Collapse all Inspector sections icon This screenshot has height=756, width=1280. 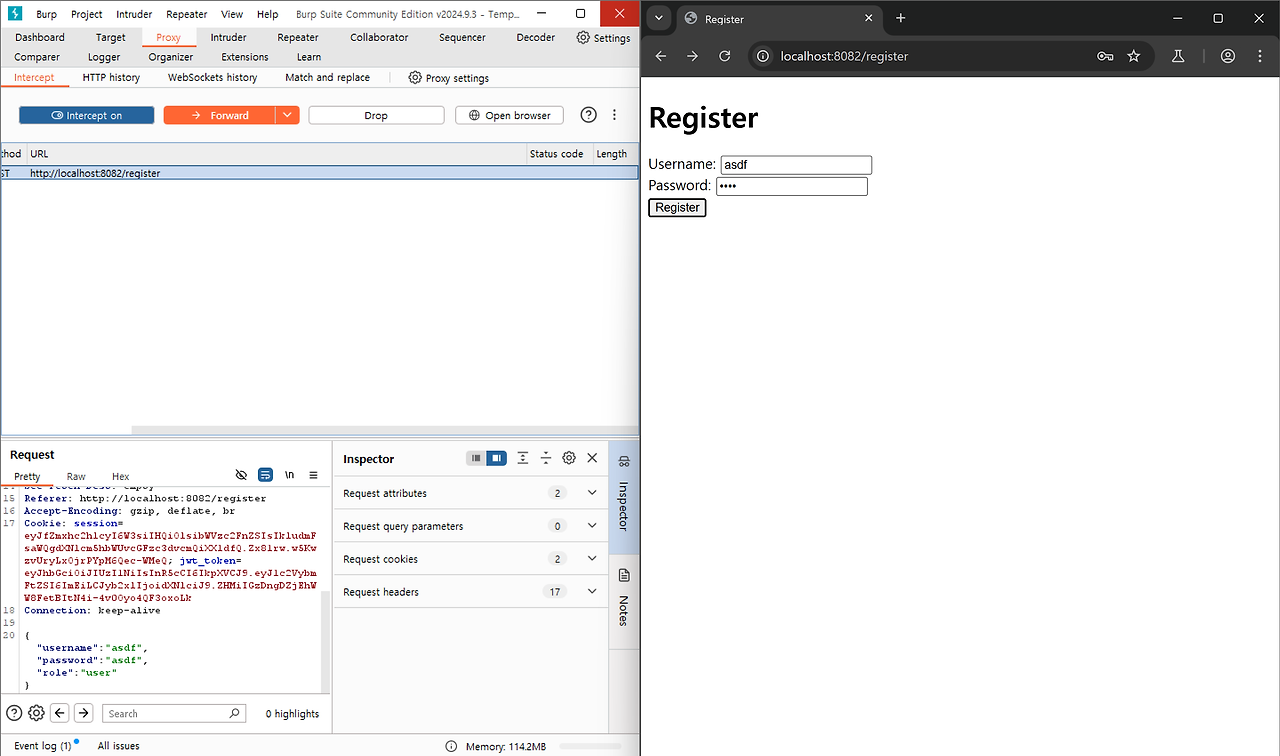546,458
